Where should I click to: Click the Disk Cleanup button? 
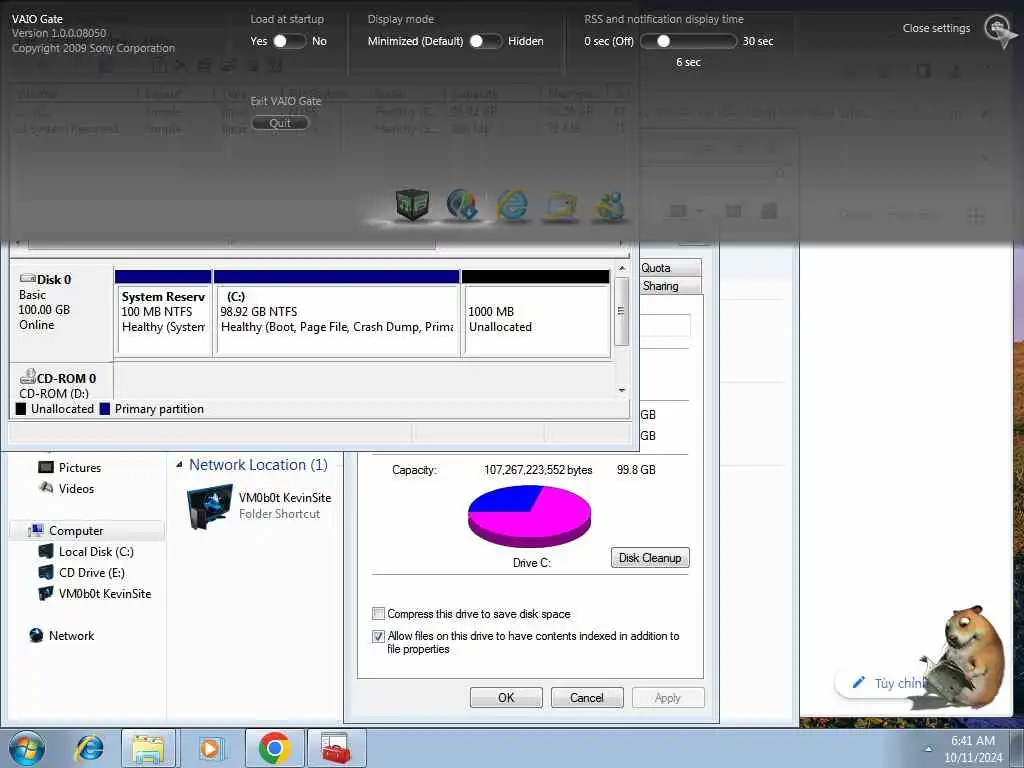click(650, 558)
